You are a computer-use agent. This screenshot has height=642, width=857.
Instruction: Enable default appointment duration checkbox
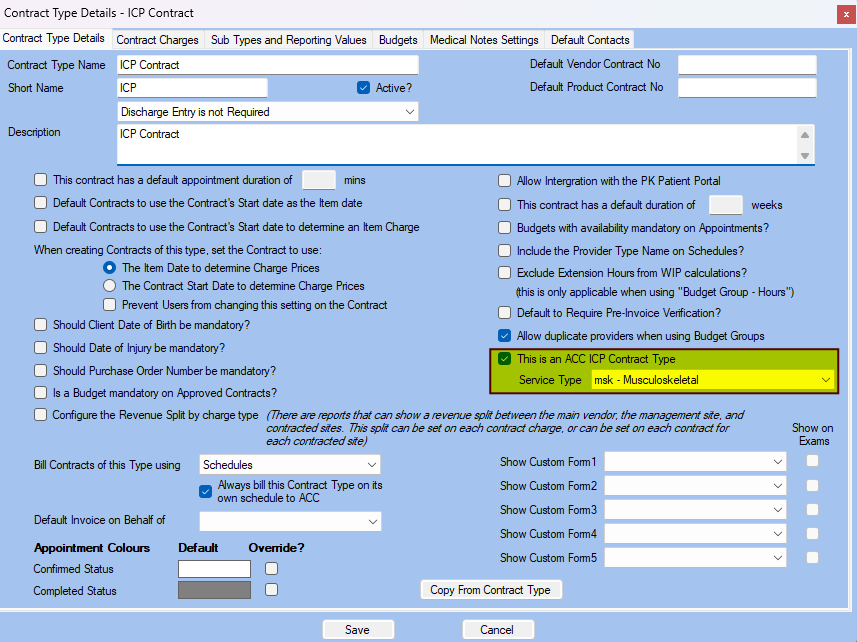click(x=40, y=180)
